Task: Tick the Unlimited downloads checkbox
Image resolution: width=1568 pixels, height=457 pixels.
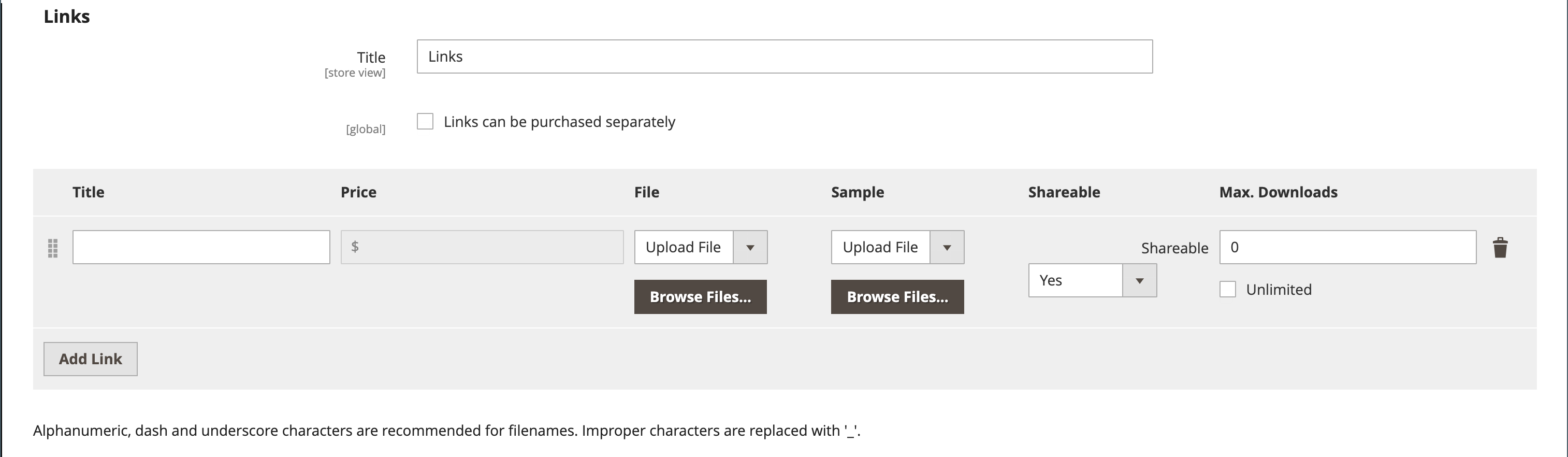Action: pos(1228,290)
